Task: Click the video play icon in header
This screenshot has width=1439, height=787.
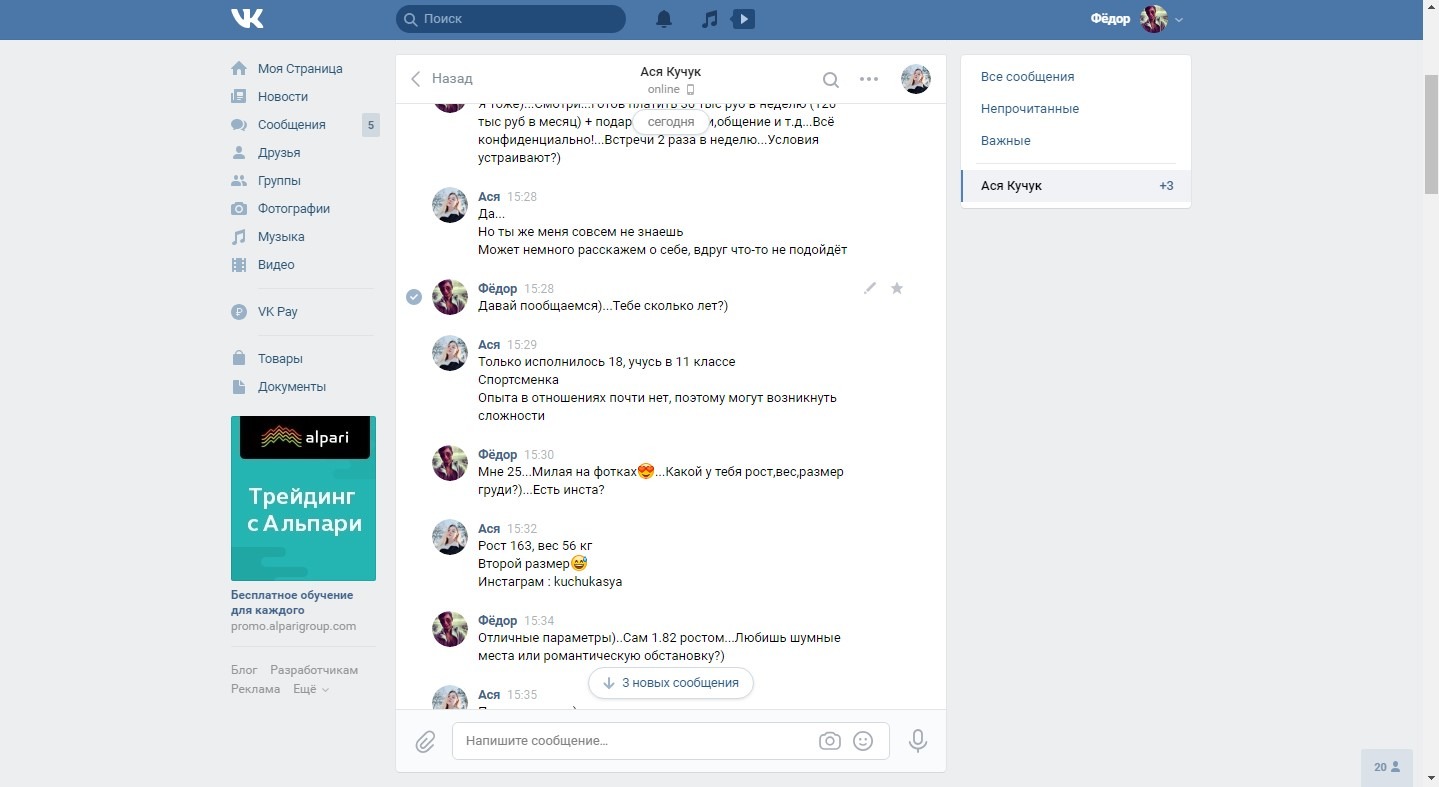Action: click(x=743, y=19)
